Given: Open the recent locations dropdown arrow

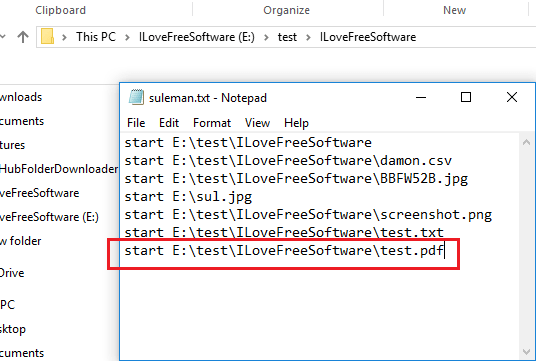Looking at the screenshot, I should 3,37.
